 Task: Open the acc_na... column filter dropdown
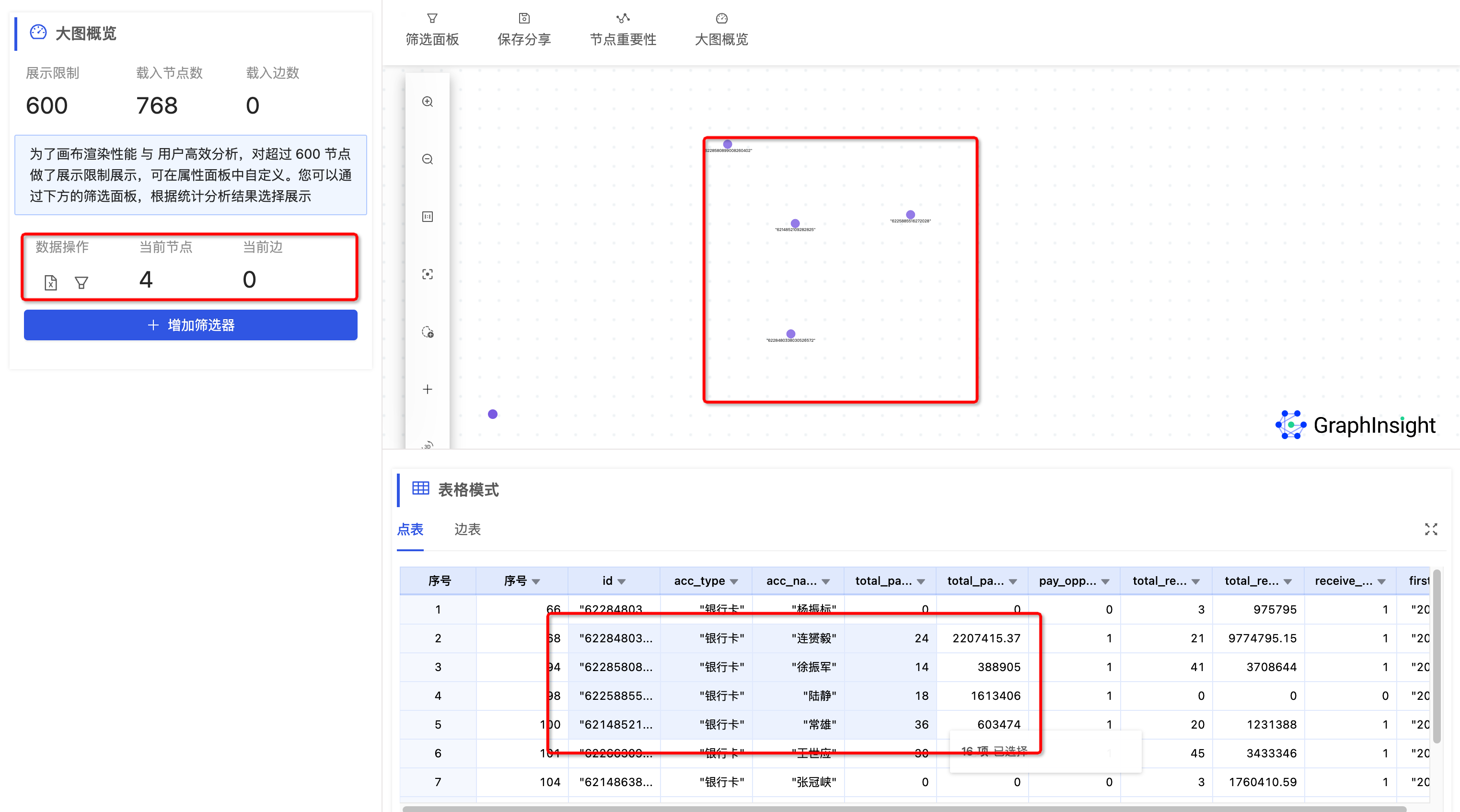[x=826, y=581]
